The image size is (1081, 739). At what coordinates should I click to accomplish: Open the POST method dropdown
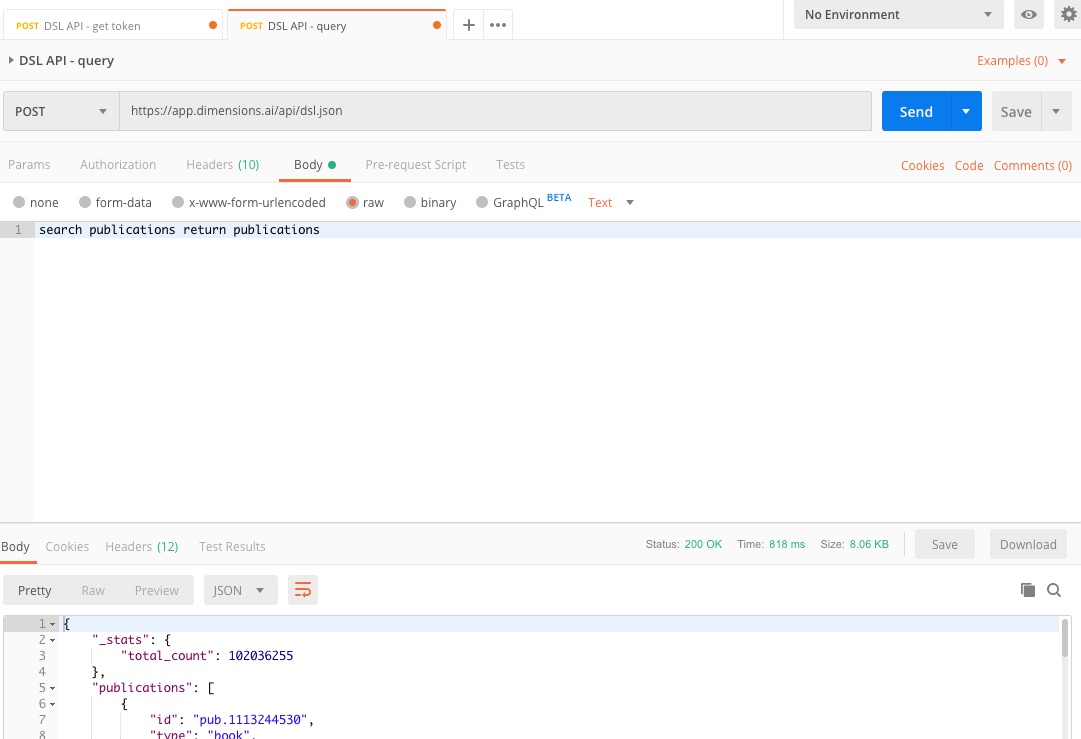(61, 111)
